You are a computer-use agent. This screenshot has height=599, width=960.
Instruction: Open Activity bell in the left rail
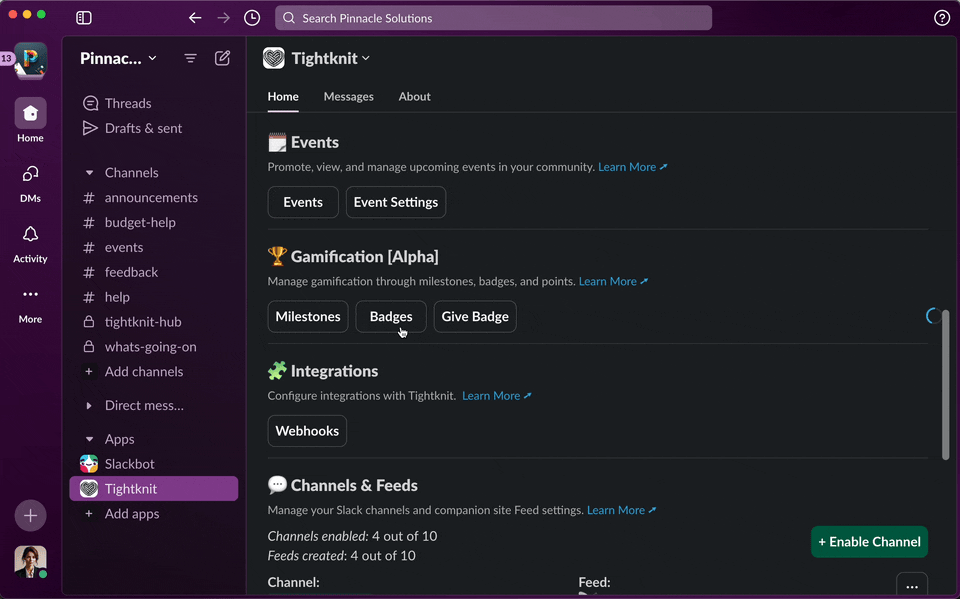(30, 244)
